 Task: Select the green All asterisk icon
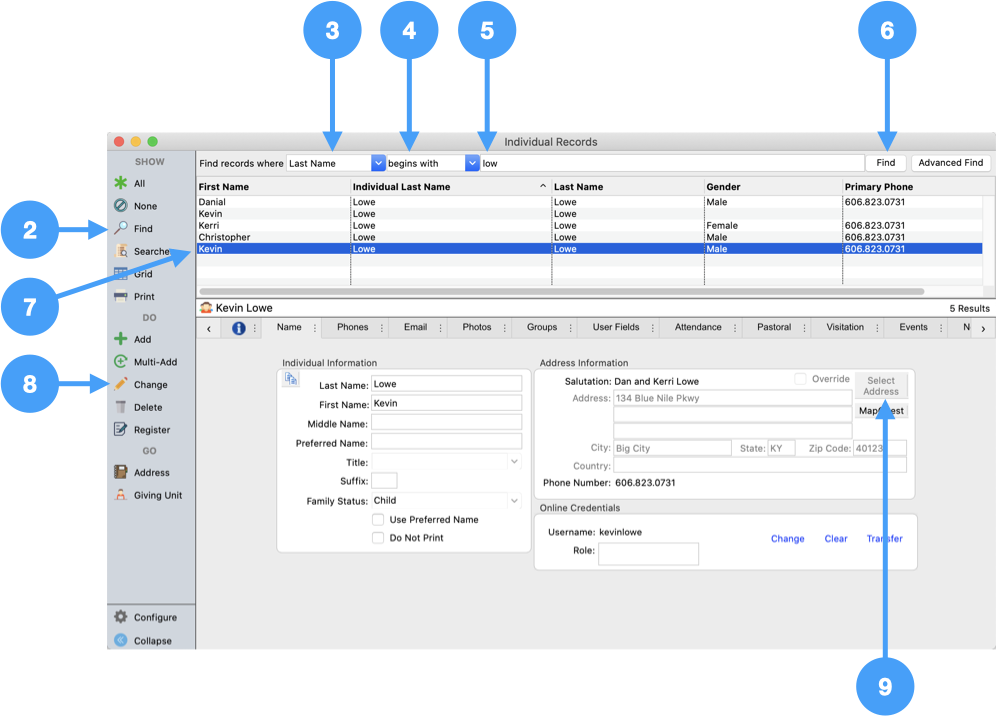click(x=121, y=183)
